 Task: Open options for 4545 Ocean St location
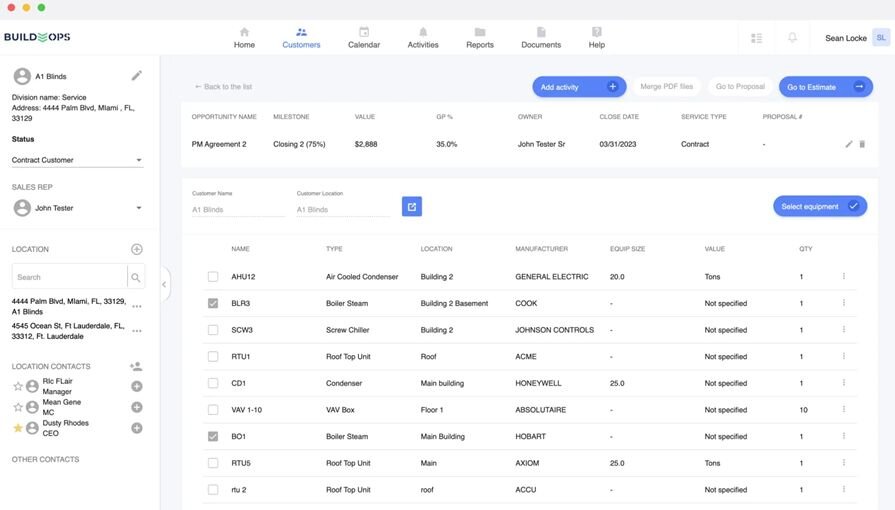pos(137,331)
